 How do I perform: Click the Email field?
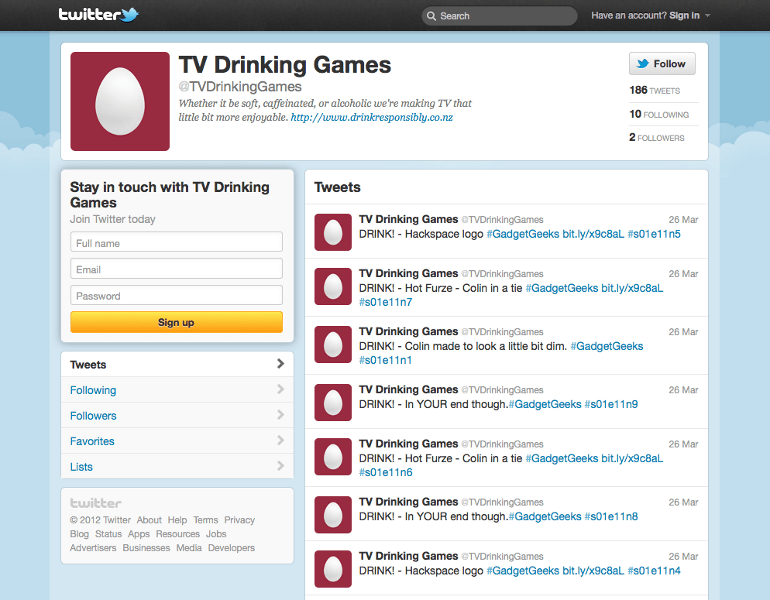tap(176, 269)
